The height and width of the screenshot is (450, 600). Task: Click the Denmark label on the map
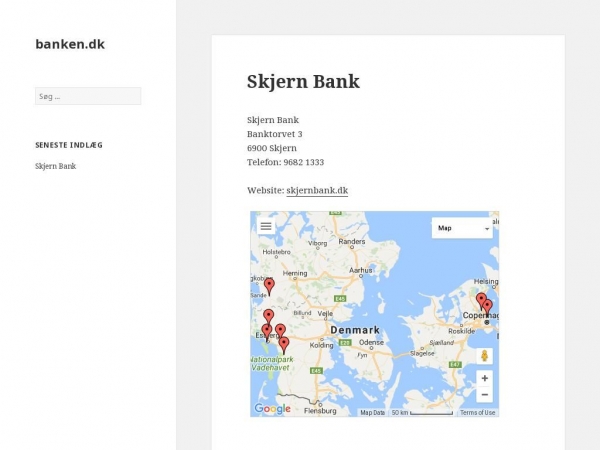pyautogui.click(x=355, y=330)
